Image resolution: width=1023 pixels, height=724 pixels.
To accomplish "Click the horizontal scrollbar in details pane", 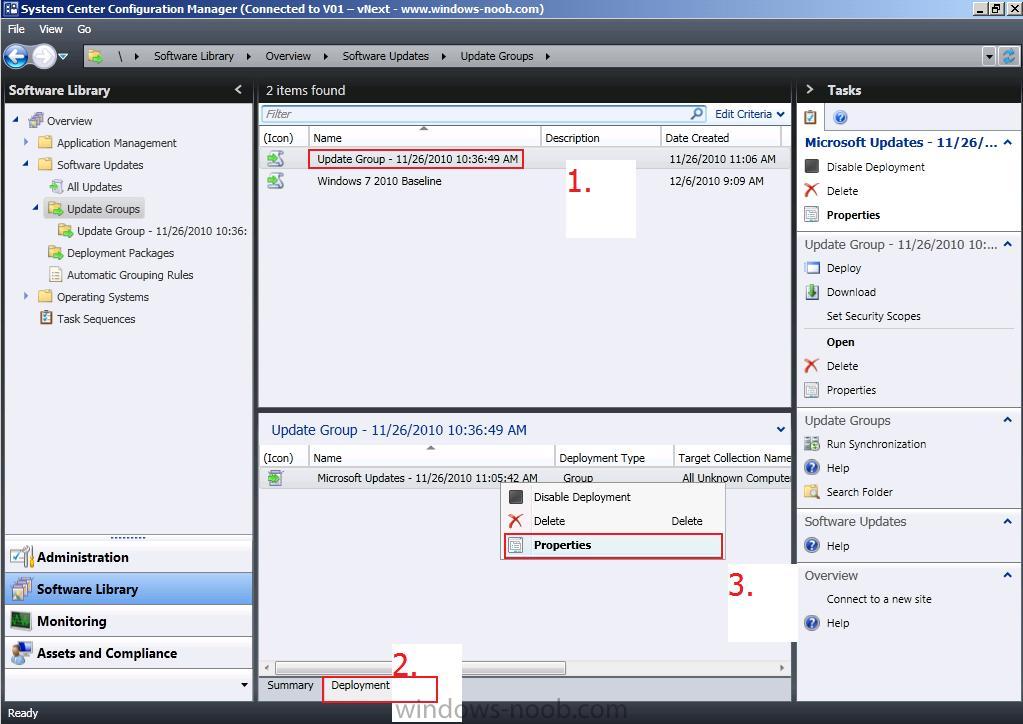I will point(420,668).
